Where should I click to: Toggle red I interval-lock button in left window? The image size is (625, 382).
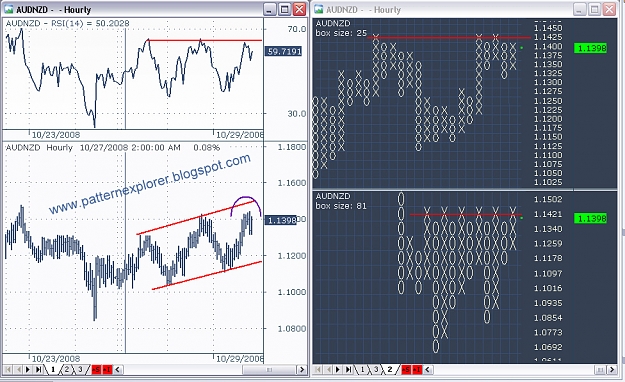[107, 370]
